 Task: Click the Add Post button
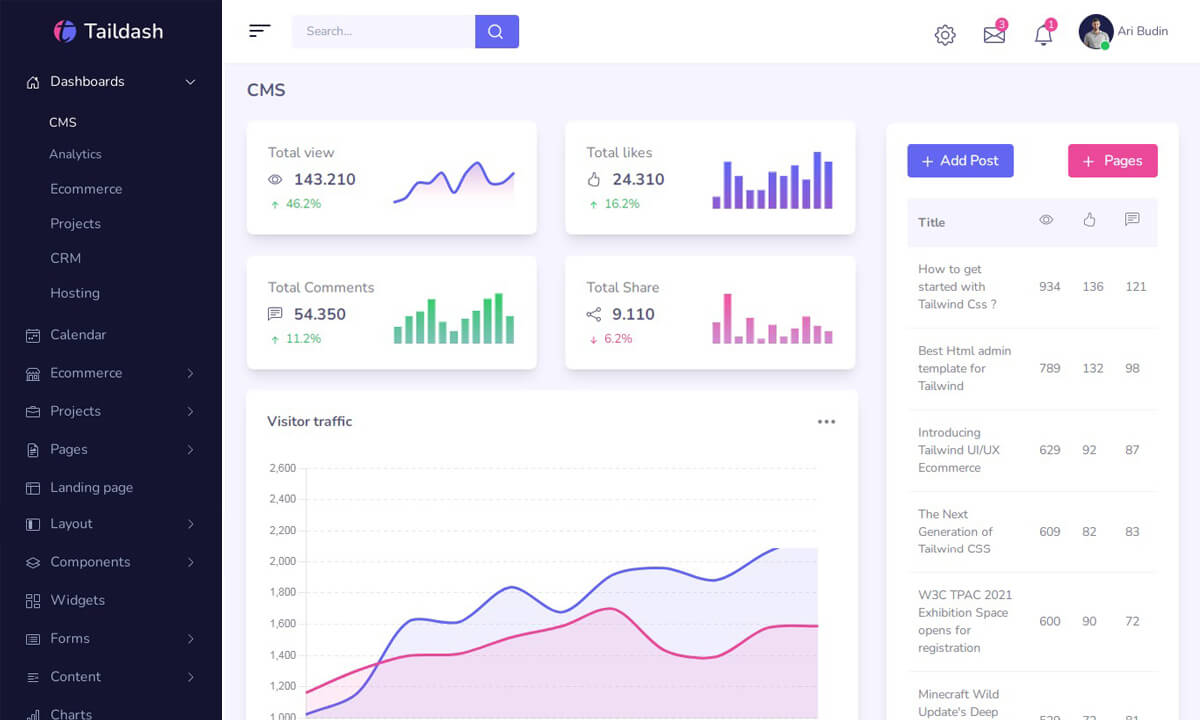point(960,161)
